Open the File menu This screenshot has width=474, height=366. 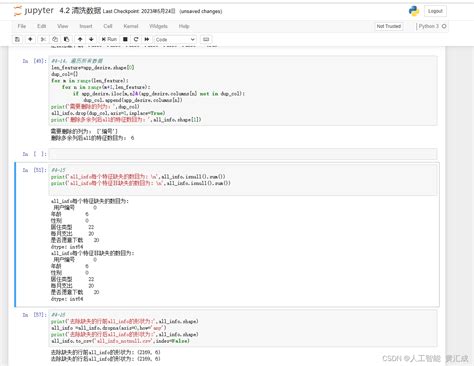tap(22, 26)
